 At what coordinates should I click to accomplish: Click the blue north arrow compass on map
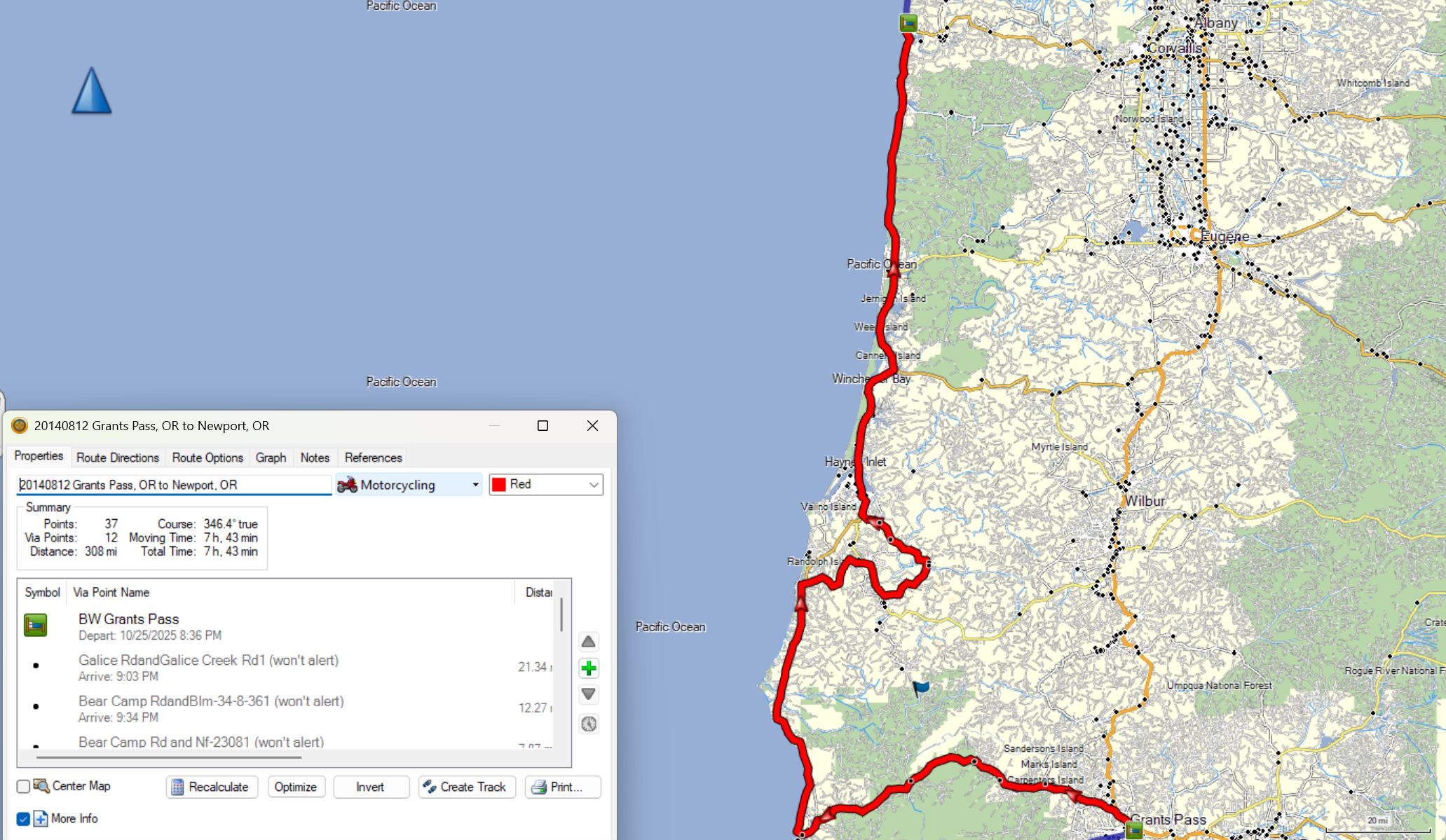point(92,91)
